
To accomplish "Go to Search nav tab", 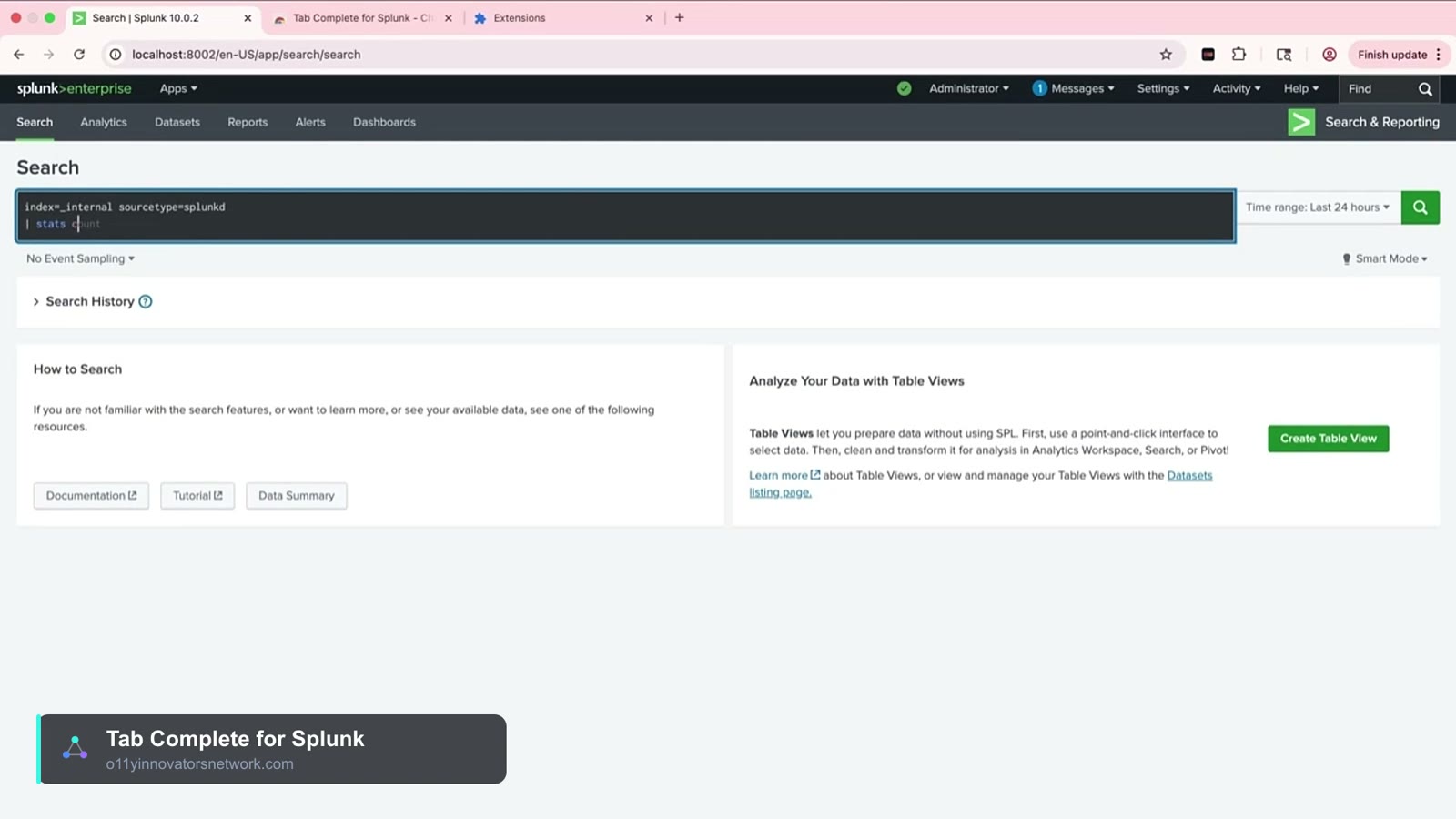I will [35, 122].
